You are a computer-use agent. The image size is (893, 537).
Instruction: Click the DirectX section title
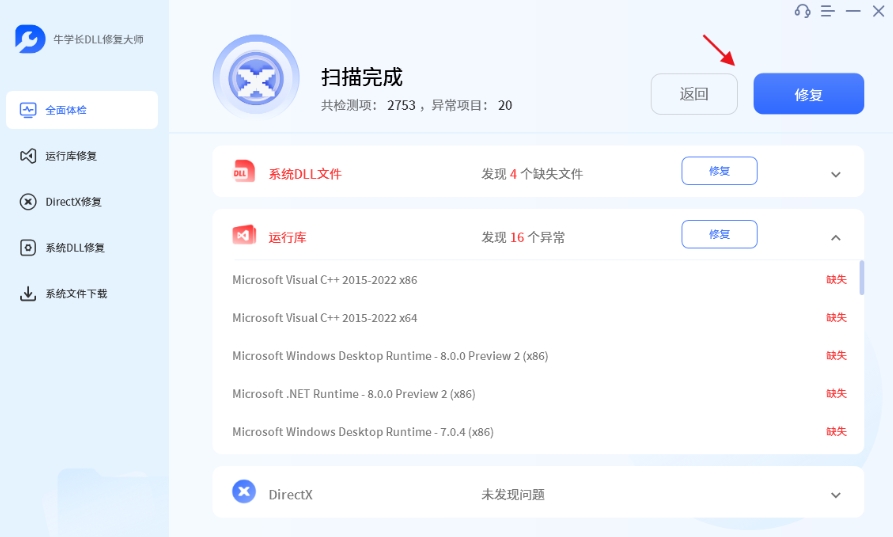290,495
